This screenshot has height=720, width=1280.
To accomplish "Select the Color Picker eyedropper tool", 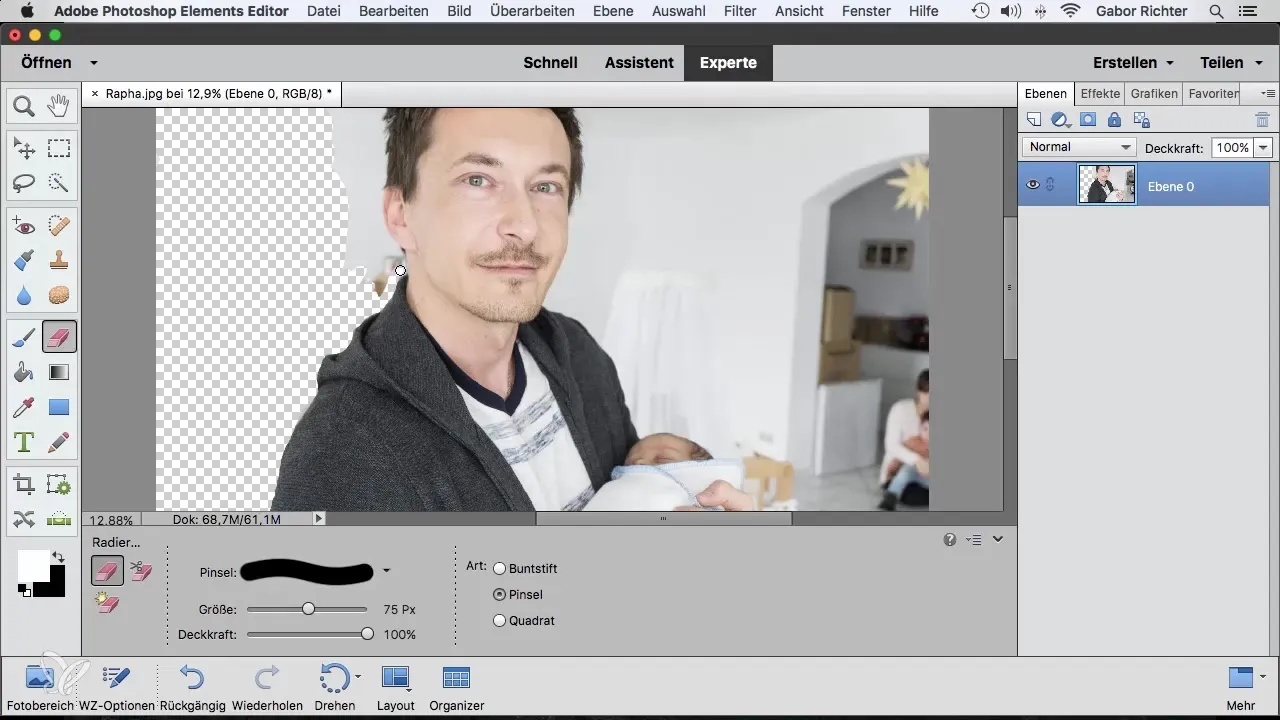I will click(24, 407).
